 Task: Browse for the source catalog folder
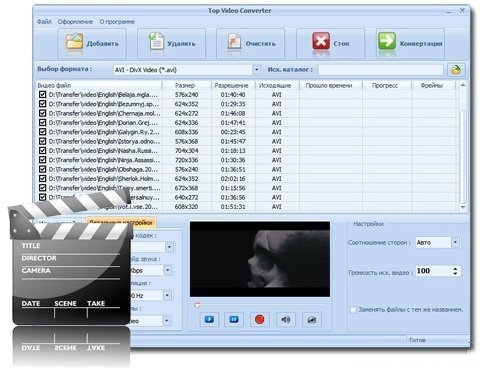click(x=456, y=70)
